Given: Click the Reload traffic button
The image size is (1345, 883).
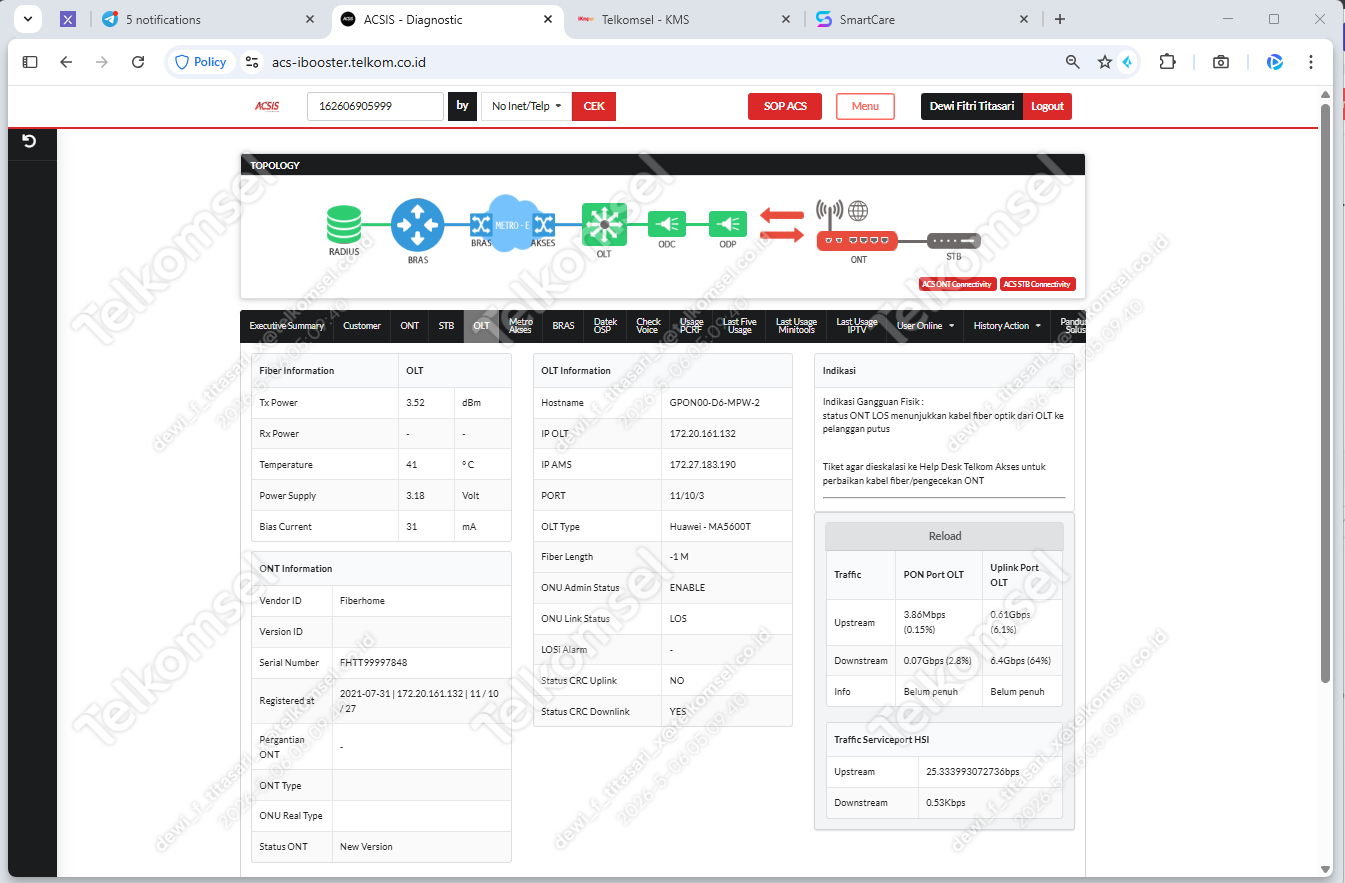Looking at the screenshot, I should (x=945, y=536).
